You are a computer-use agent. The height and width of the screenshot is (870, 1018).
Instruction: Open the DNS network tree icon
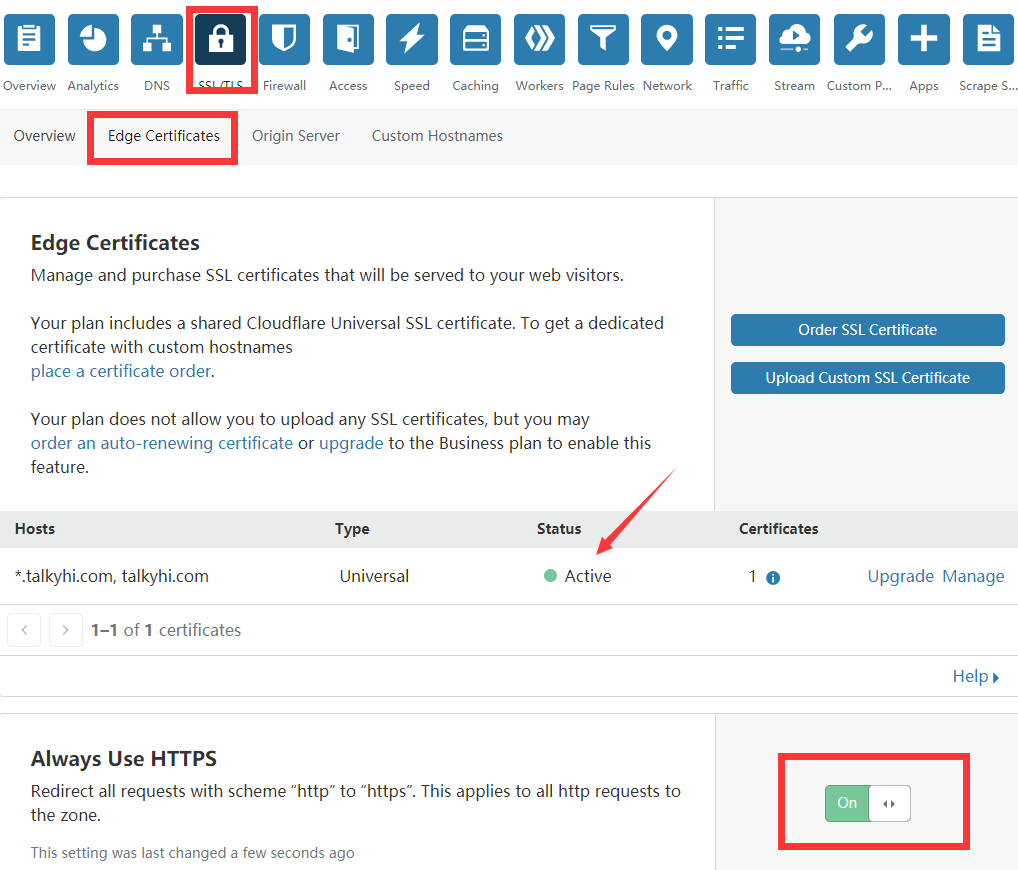pyautogui.click(x=156, y=39)
